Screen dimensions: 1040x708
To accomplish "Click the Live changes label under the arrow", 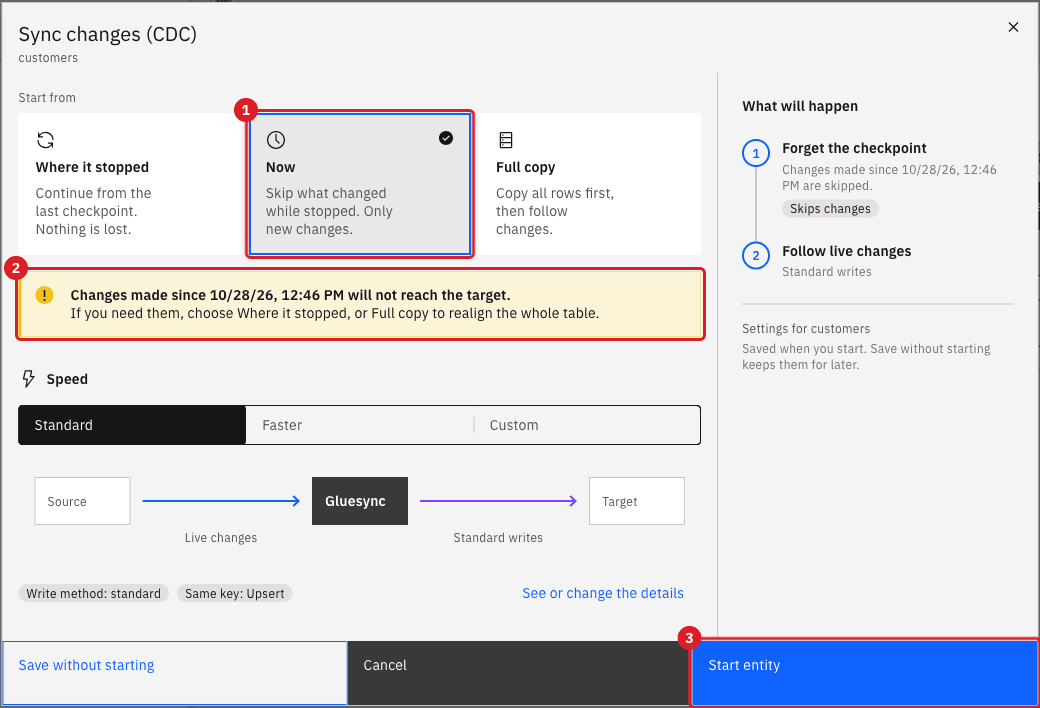I will pos(221,537).
